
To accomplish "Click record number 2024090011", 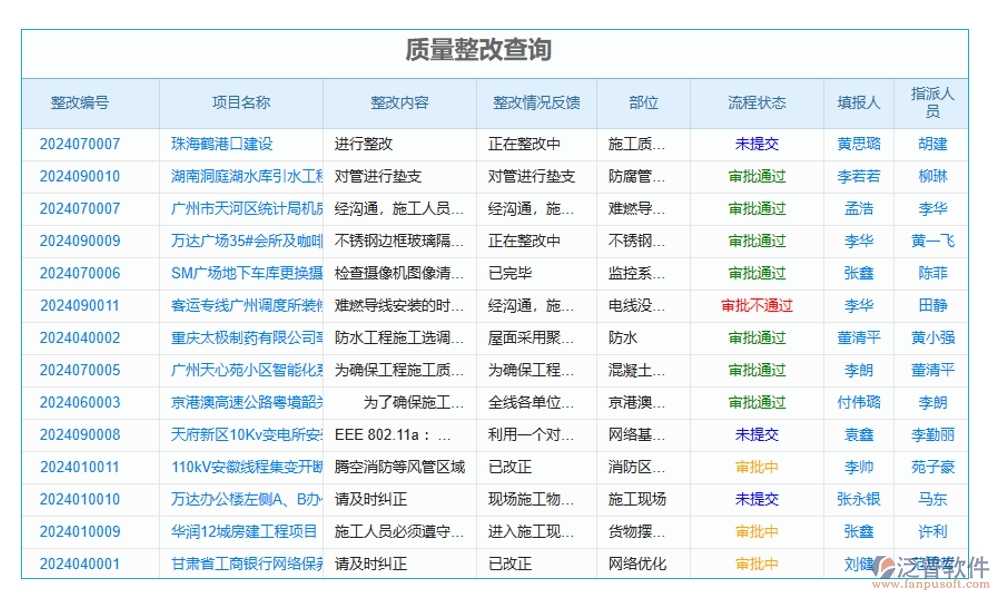I will click(x=80, y=305).
